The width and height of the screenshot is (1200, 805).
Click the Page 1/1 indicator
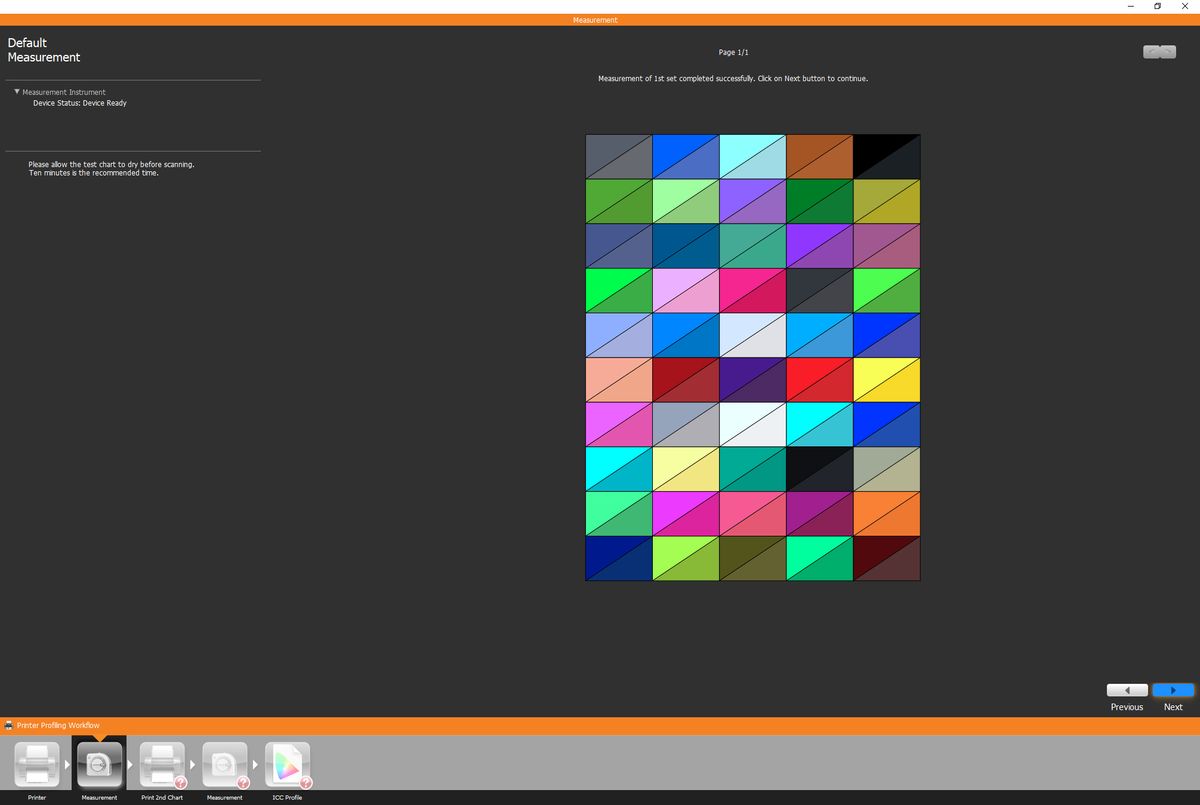(735, 52)
